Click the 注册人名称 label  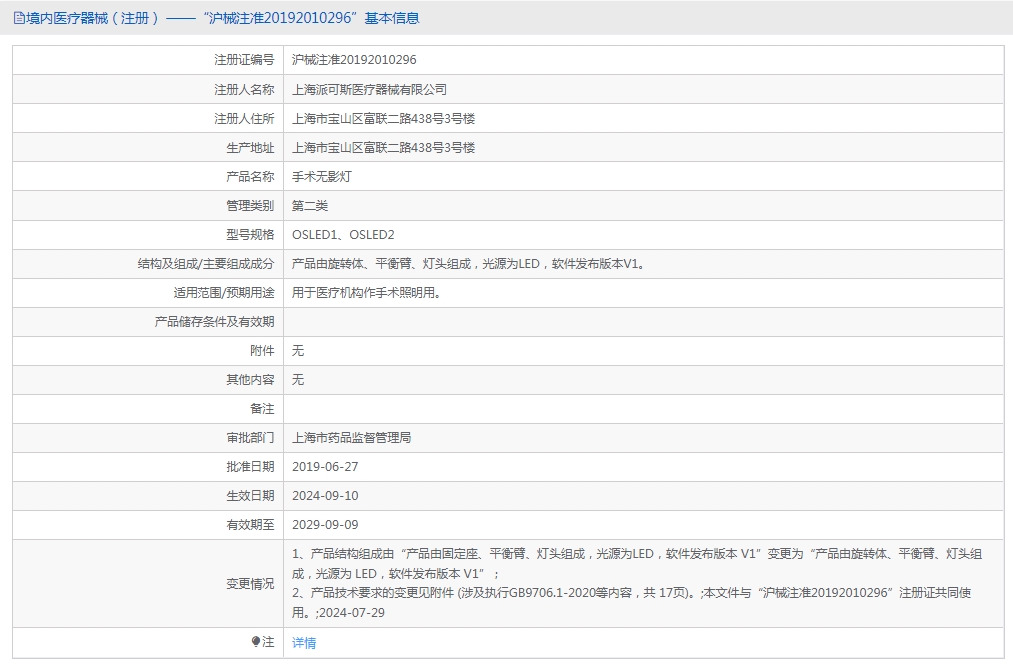244,89
